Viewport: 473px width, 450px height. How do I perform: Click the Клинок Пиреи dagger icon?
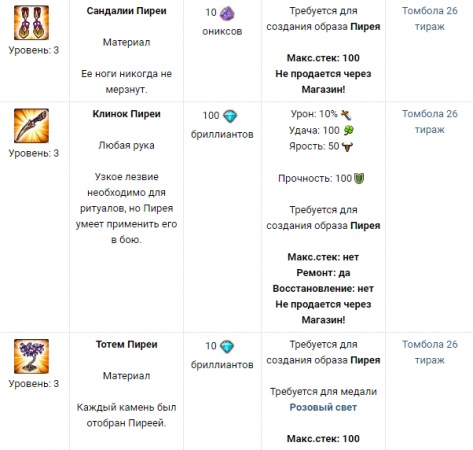31,126
